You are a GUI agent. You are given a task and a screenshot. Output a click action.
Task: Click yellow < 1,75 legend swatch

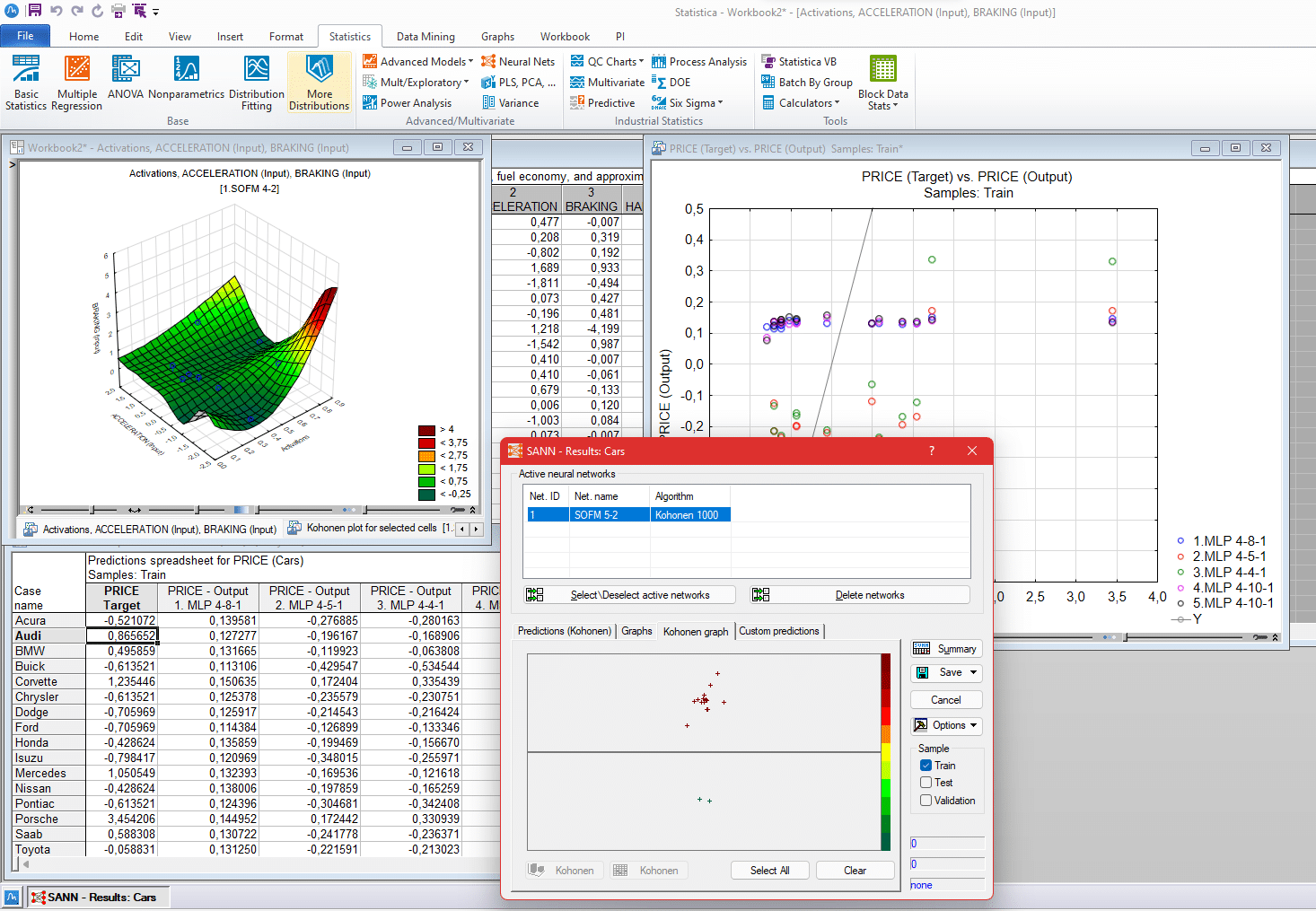pos(426,469)
